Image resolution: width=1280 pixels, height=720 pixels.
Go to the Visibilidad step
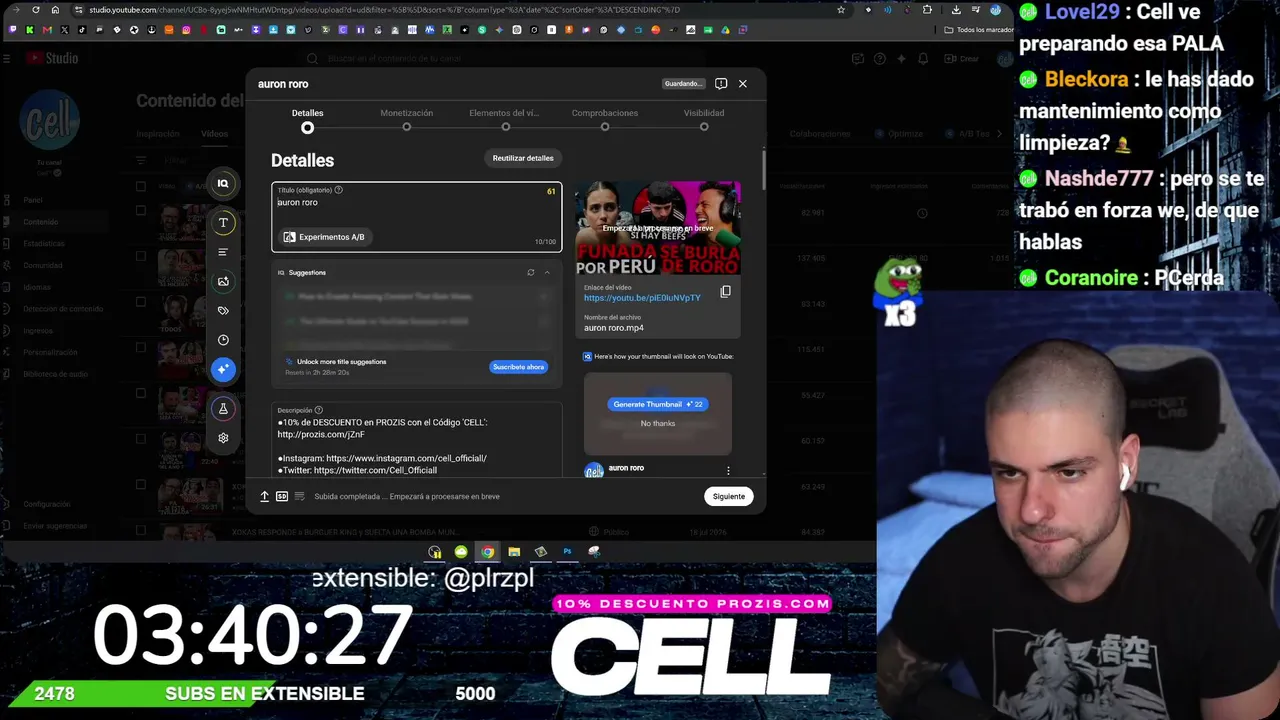click(704, 120)
